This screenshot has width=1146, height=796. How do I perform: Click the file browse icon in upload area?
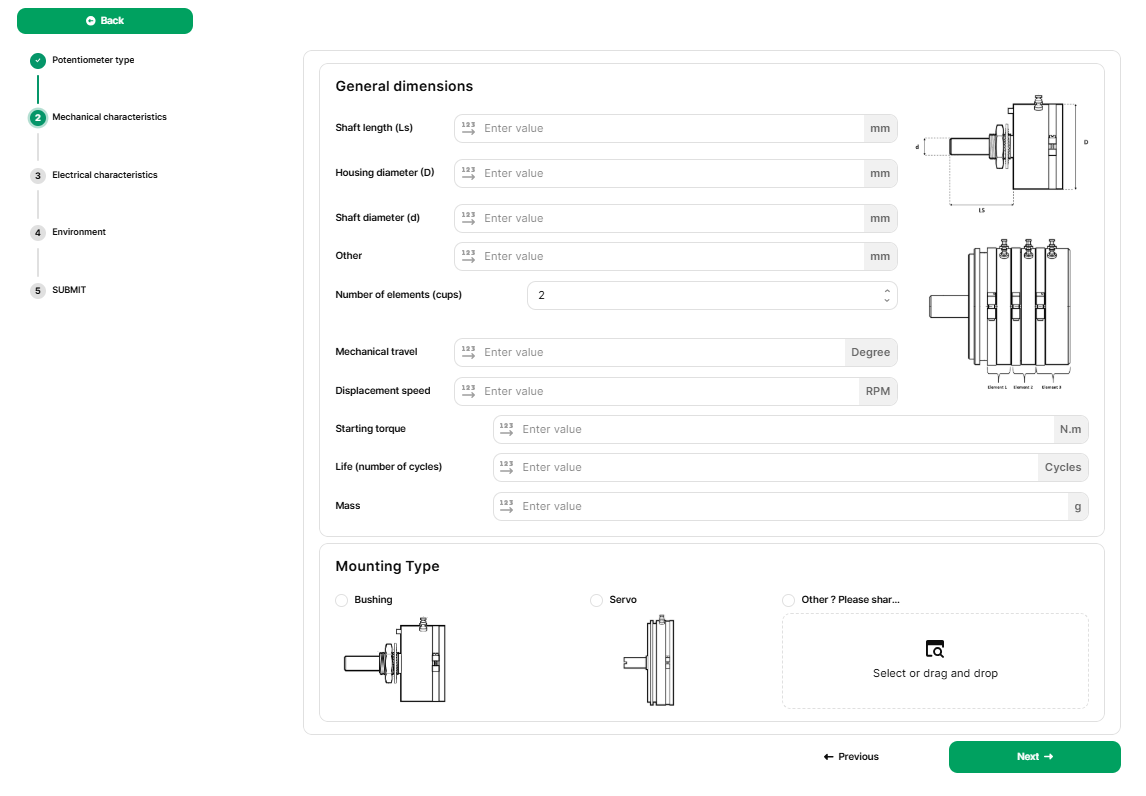pyautogui.click(x=935, y=649)
